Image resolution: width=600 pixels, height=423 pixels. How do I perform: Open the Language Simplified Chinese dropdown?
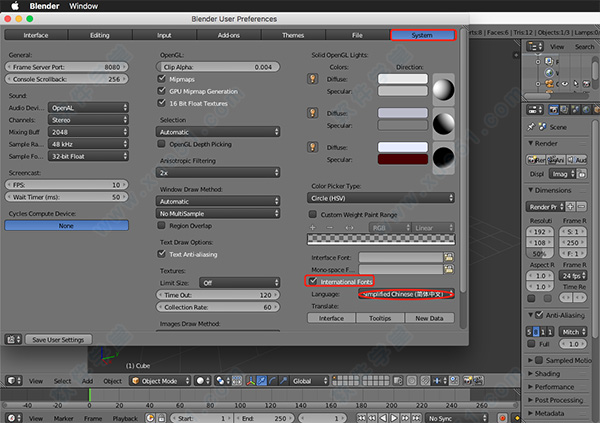pyautogui.click(x=406, y=294)
